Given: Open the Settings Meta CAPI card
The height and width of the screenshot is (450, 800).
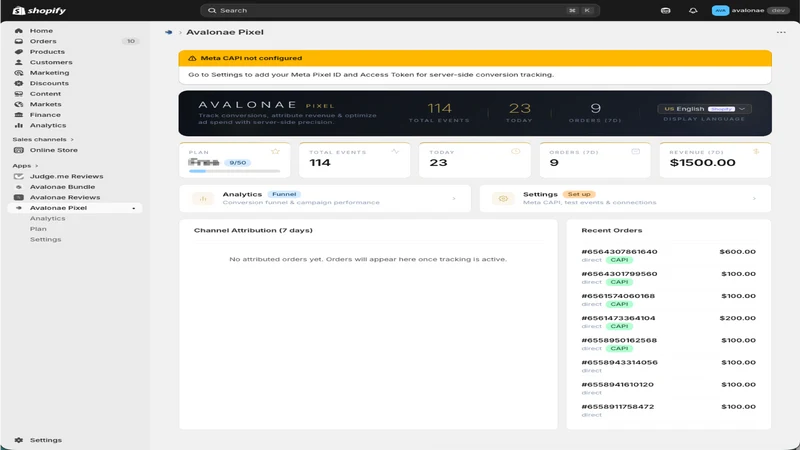Looking at the screenshot, I should coord(626,198).
